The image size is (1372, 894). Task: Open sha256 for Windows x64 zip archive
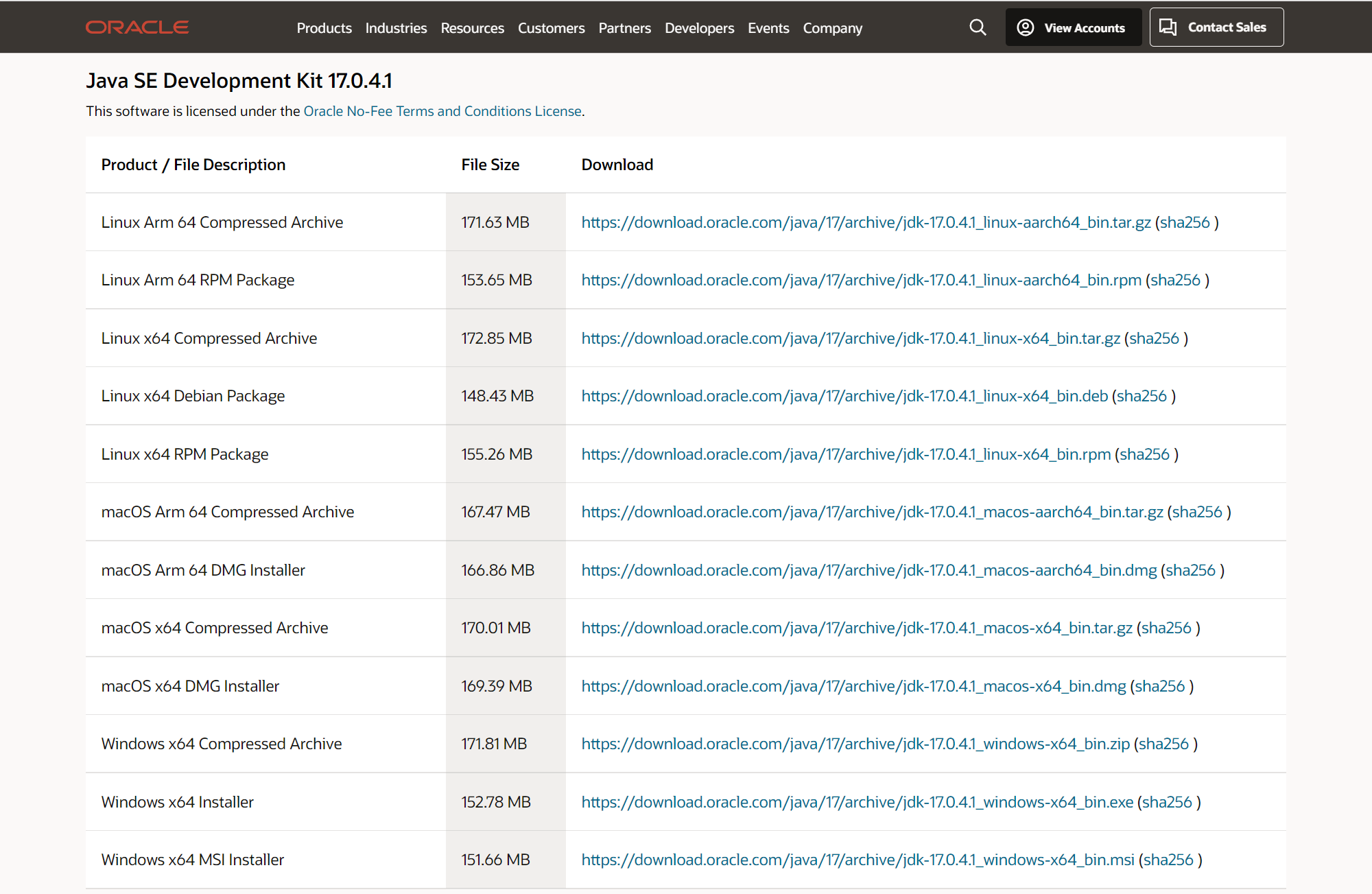tap(1163, 744)
